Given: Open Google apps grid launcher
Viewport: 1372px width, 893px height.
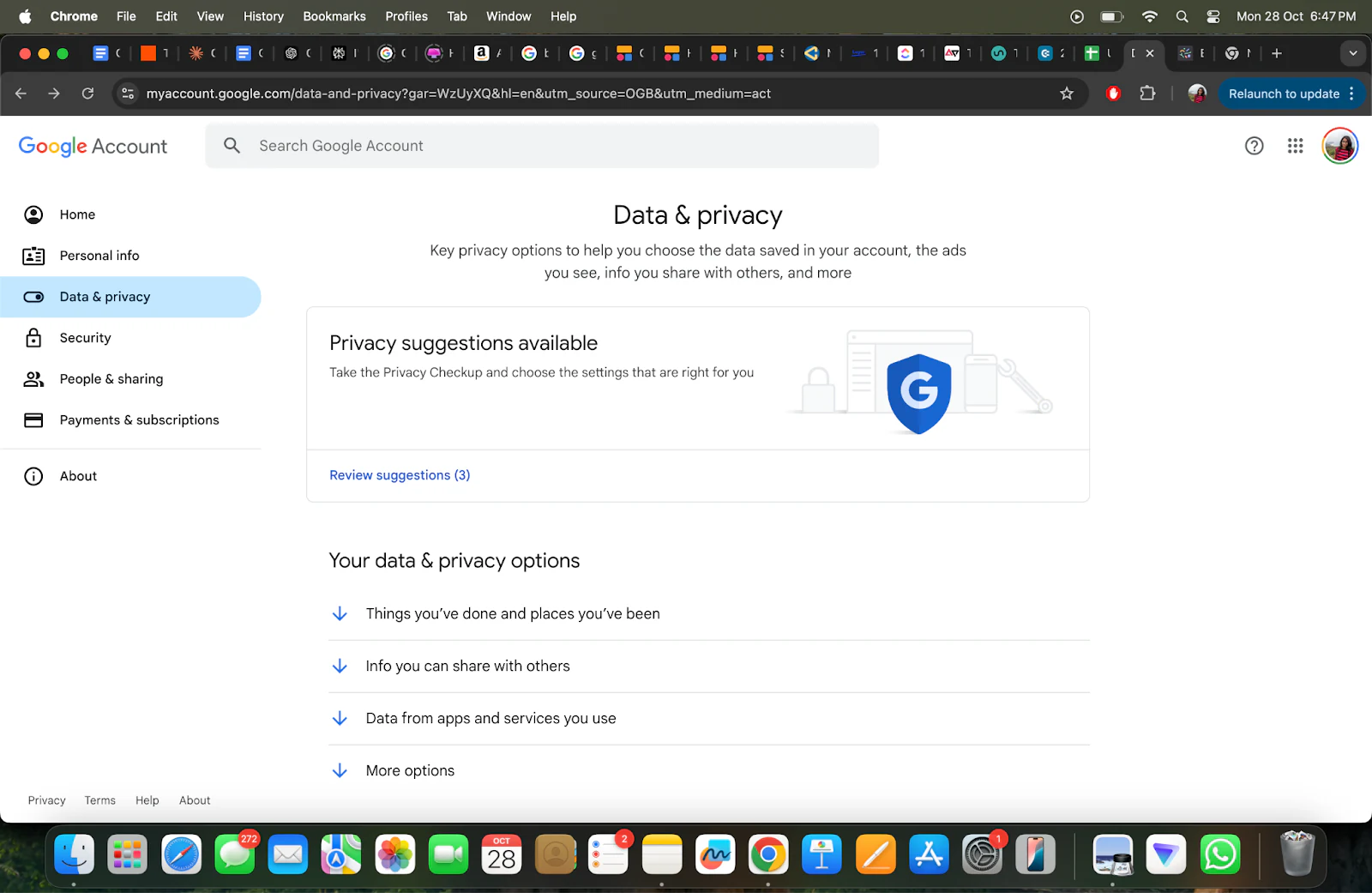Looking at the screenshot, I should tap(1295, 146).
